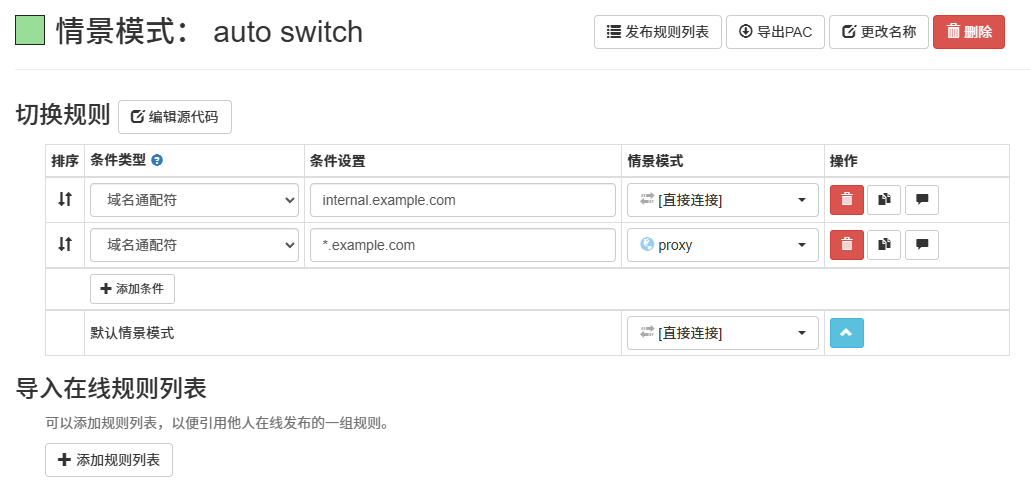This screenshot has height=494, width=1031.
Task: Click the 情景模式 column header
Action: tap(655, 161)
